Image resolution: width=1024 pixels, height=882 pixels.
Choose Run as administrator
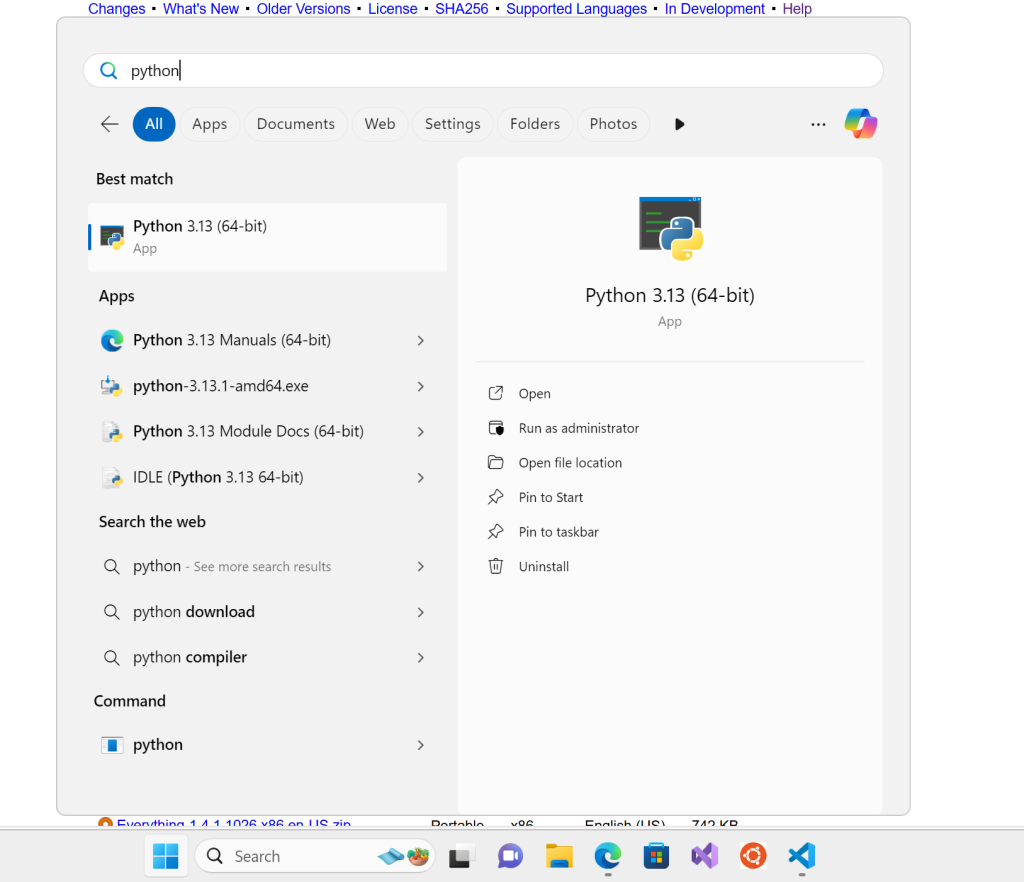(x=579, y=428)
